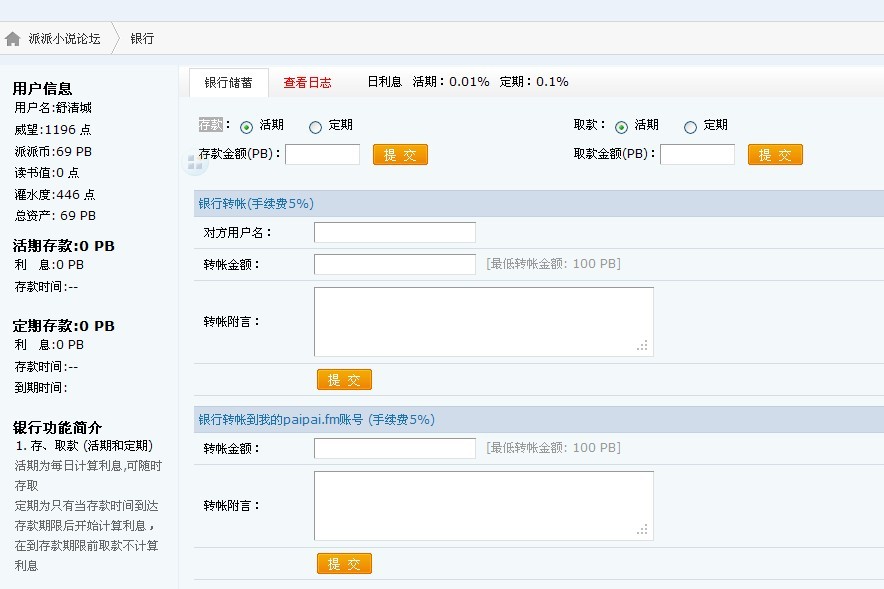The width and height of the screenshot is (884, 589).
Task: Select 活期 radio under 存款
Action: [x=246, y=127]
